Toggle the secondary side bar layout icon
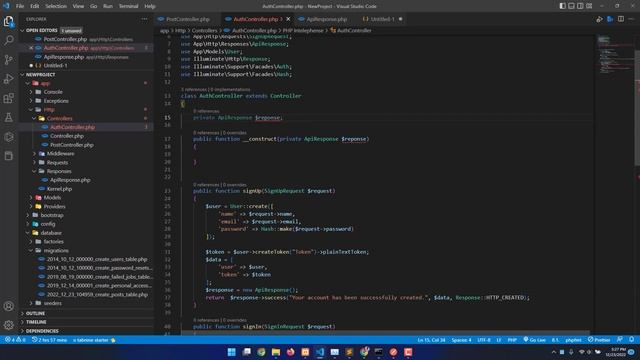The width and height of the screenshot is (640, 360). pos(580,6)
